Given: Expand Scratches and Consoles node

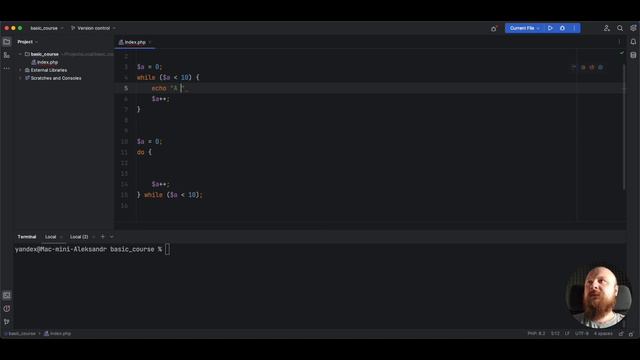Looking at the screenshot, I should coord(20,78).
